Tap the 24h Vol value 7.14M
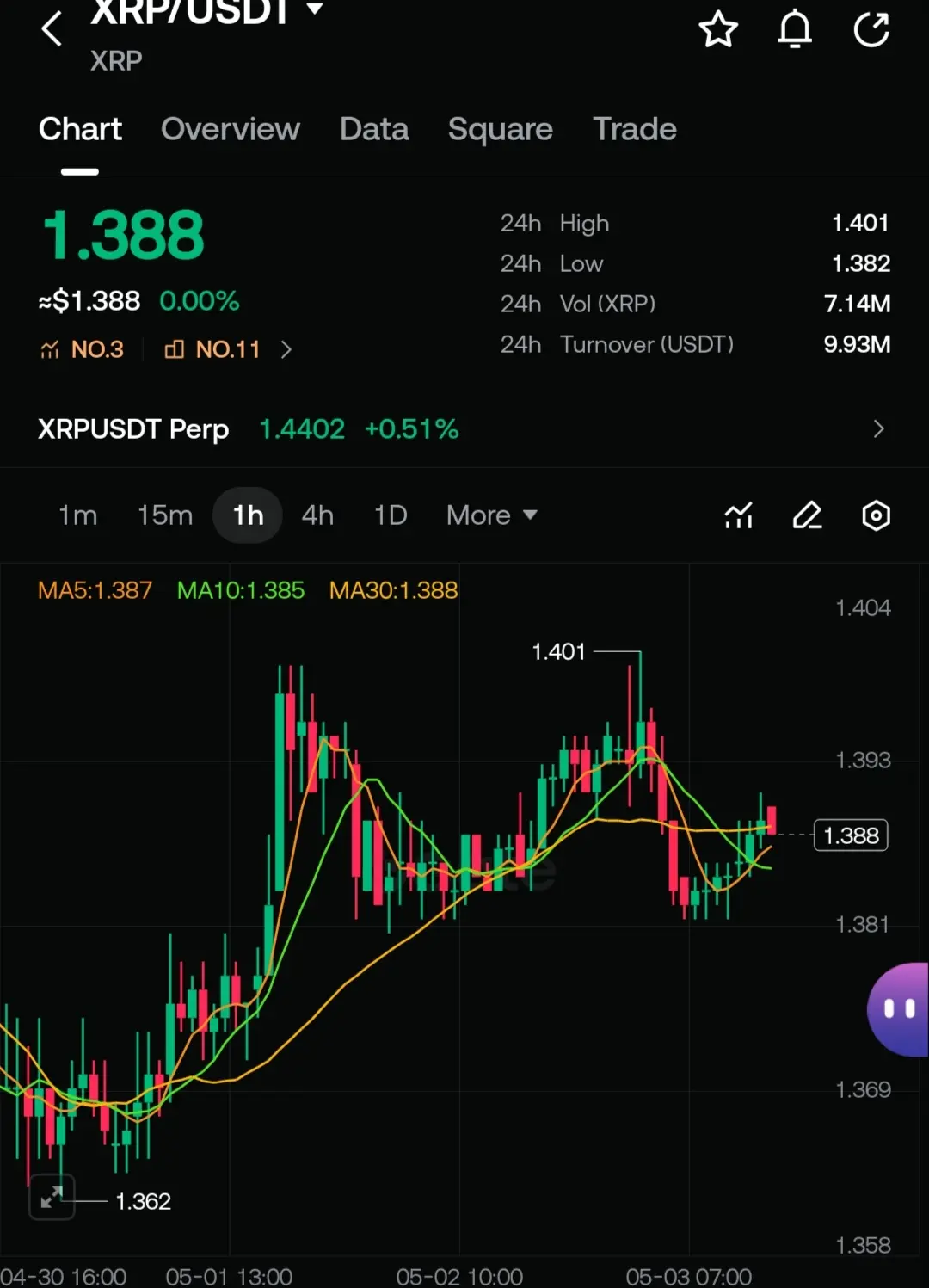Viewport: 929px width, 1288px height. [x=857, y=304]
